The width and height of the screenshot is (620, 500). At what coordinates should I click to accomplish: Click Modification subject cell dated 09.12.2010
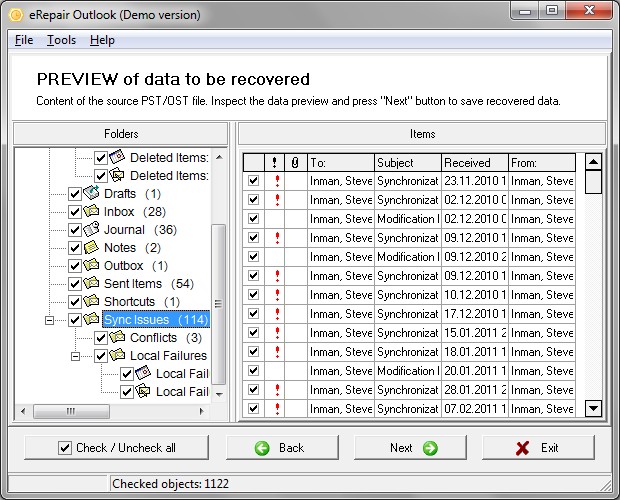(408, 257)
